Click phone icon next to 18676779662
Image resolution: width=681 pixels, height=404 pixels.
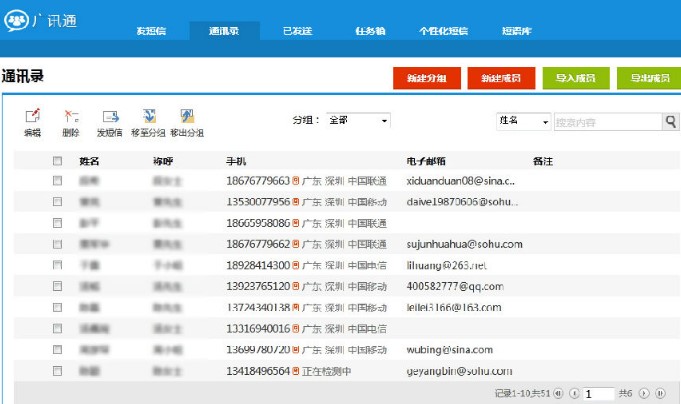point(295,244)
